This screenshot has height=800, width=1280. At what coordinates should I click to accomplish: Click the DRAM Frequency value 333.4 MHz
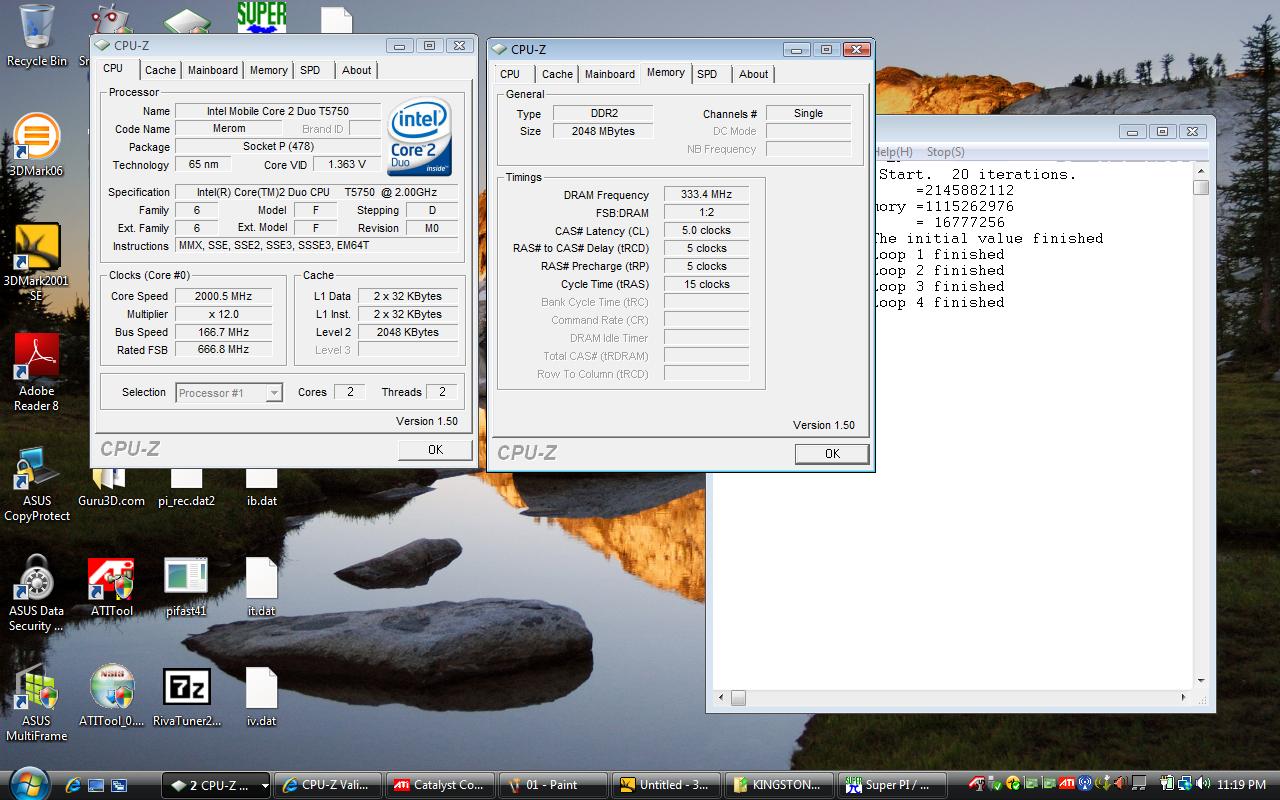pos(706,195)
